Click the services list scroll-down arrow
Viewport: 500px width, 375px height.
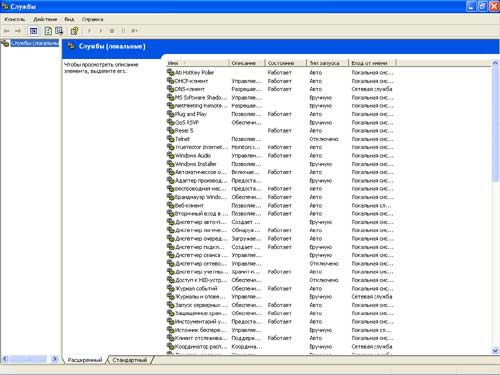coord(495,350)
